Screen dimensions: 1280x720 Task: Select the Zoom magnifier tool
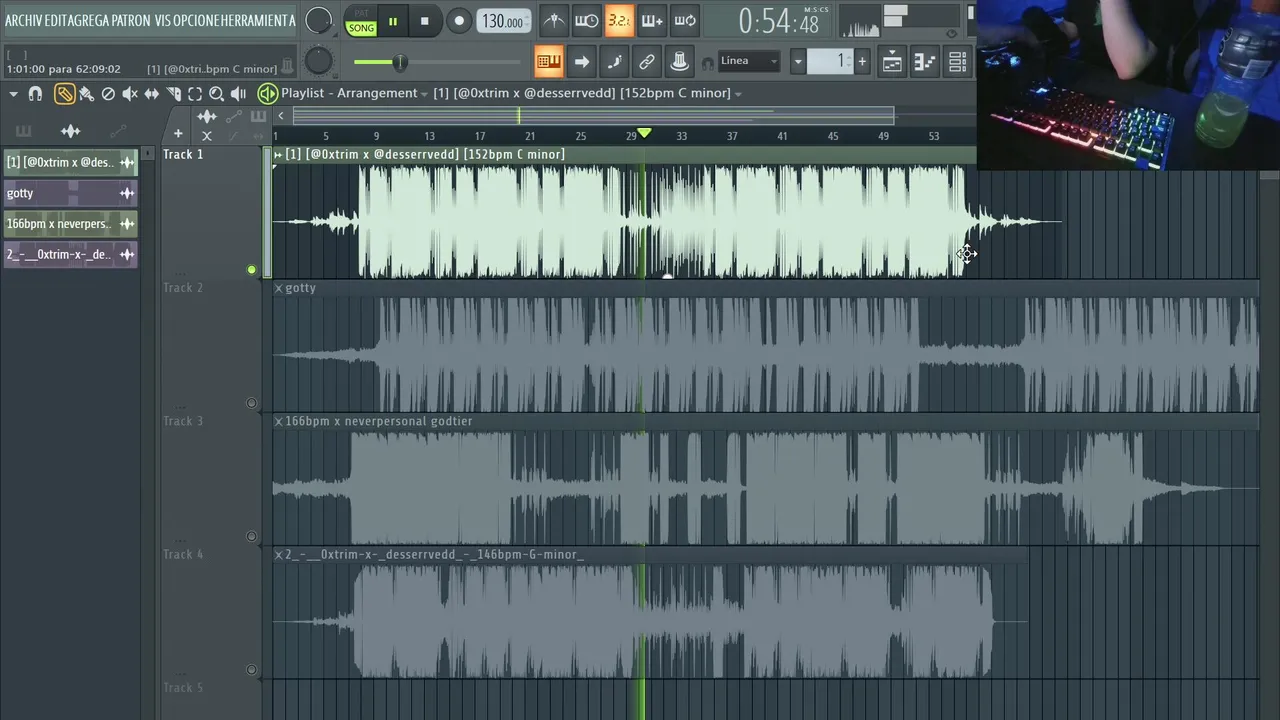(216, 94)
